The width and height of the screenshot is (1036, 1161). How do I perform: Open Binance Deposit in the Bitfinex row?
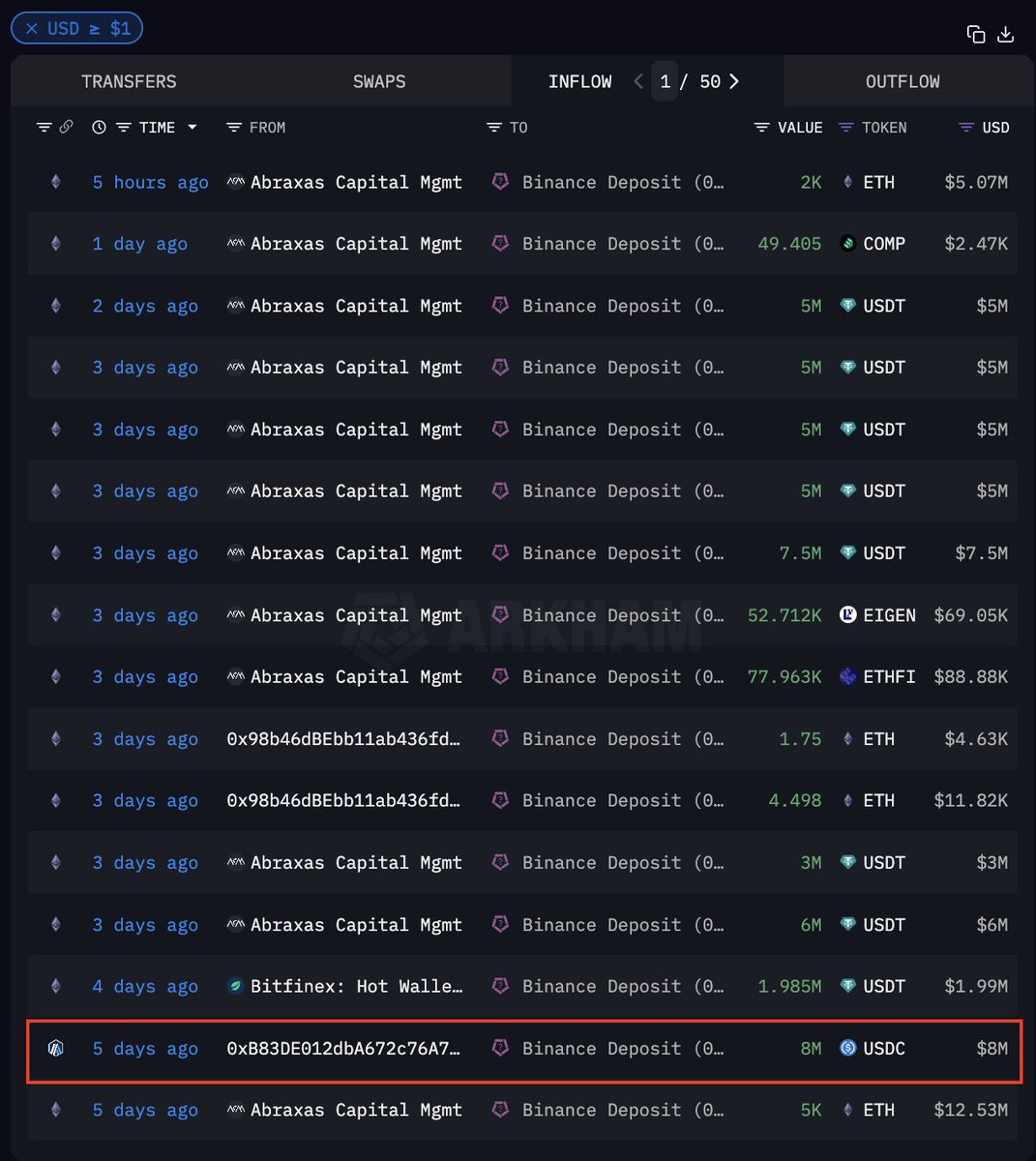(x=622, y=987)
